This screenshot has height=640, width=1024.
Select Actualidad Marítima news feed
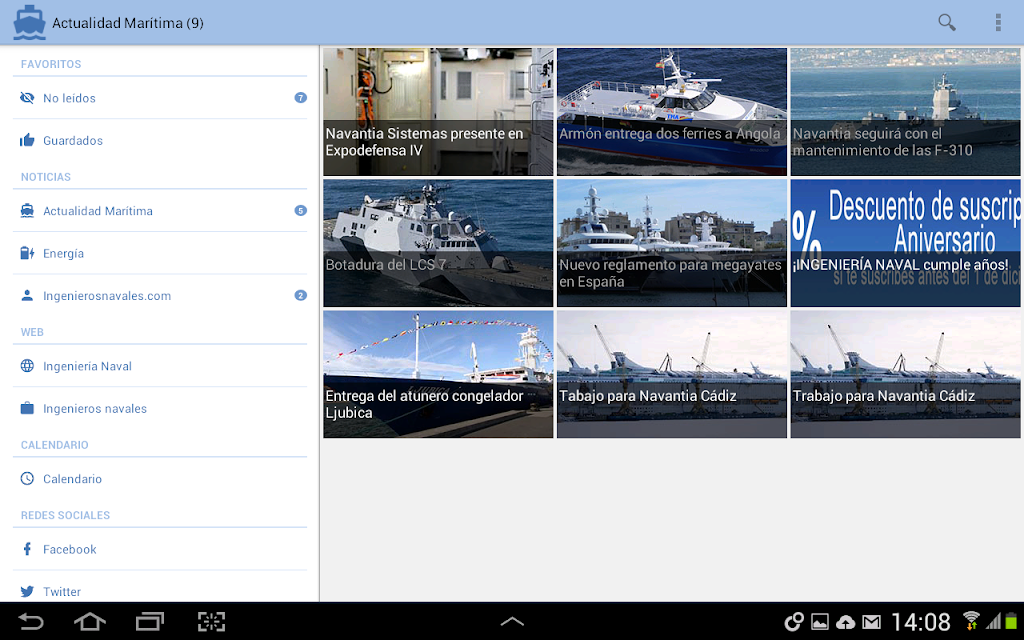point(160,211)
